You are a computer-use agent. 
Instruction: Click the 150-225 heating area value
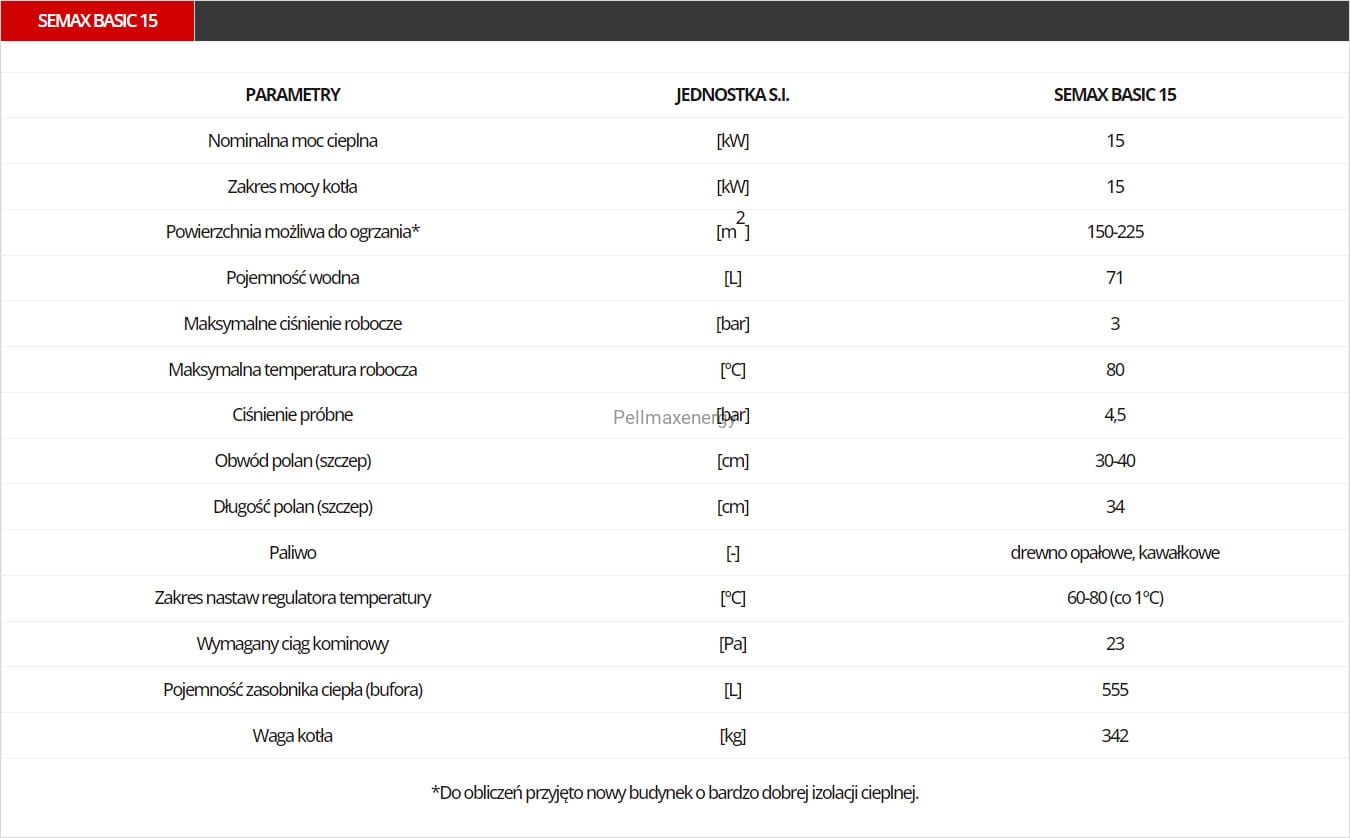pyautogui.click(x=1115, y=232)
